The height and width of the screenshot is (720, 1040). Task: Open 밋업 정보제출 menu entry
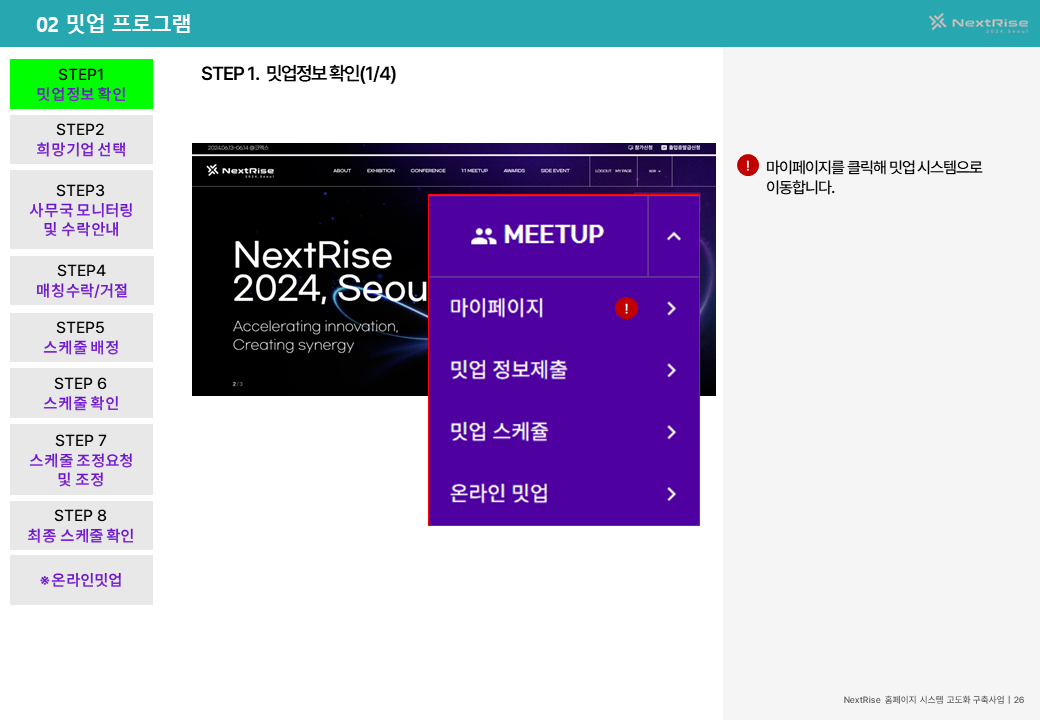[509, 370]
